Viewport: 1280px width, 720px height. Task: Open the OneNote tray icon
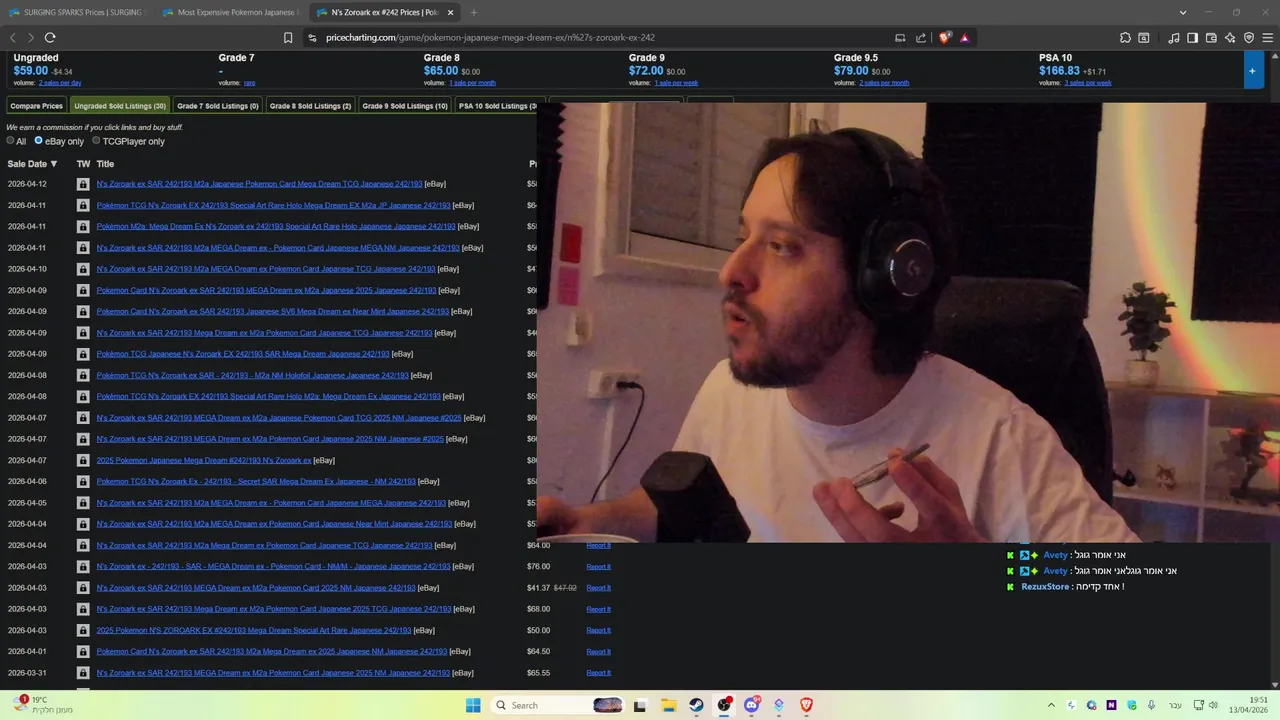click(1111, 705)
